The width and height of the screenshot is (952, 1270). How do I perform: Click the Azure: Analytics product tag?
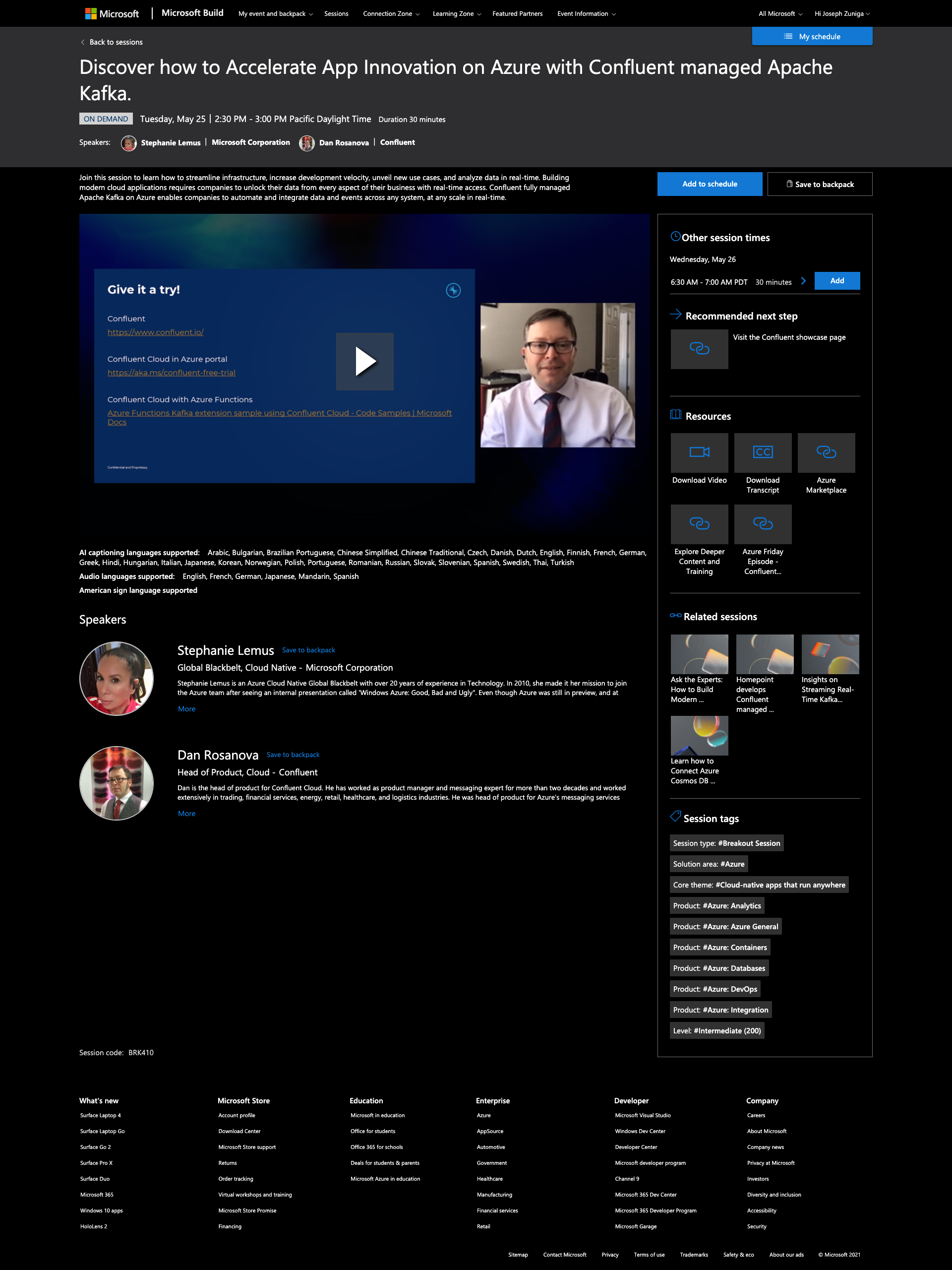[x=716, y=905]
